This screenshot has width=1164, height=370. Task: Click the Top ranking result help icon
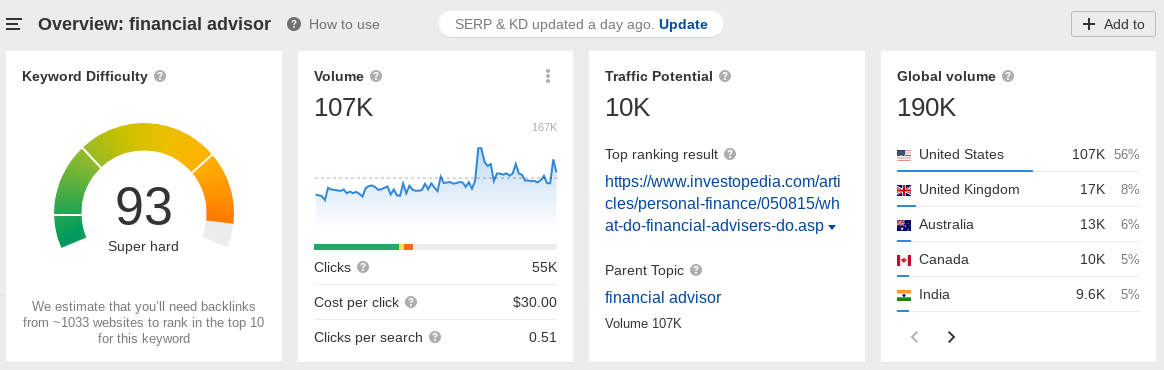point(730,155)
